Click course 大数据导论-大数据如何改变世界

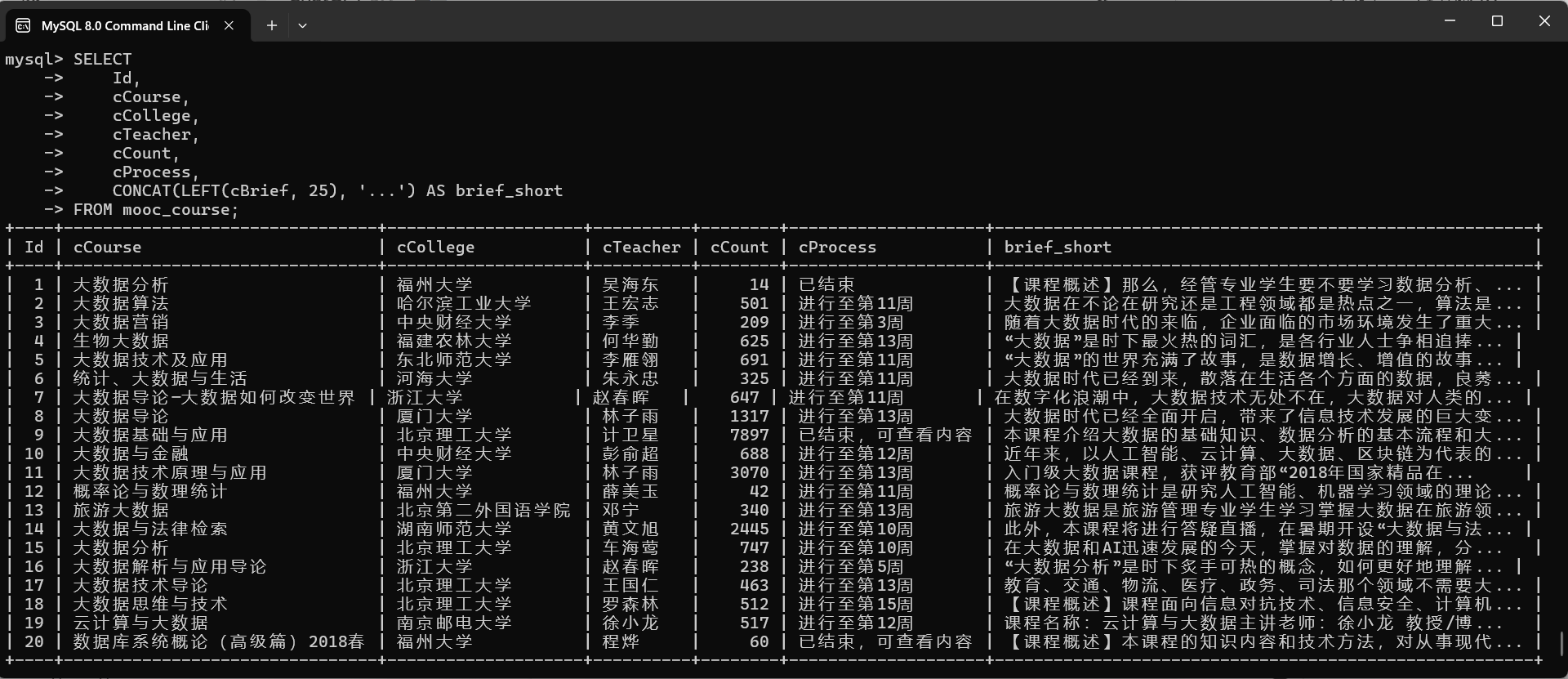click(214, 397)
